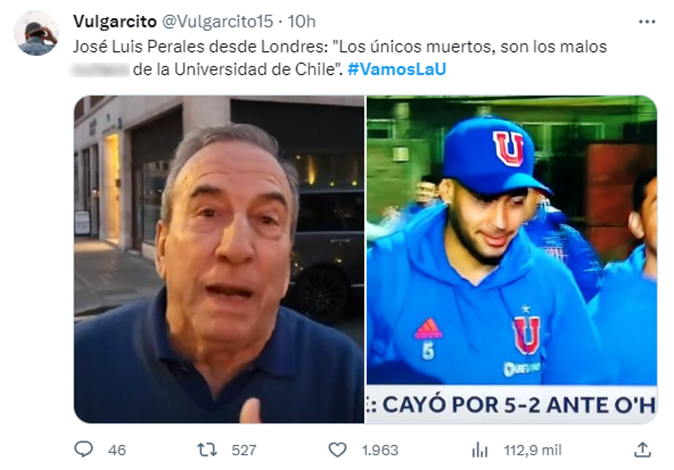Click the 46 replies count
Viewport: 674px width, 470px height.
(x=117, y=450)
